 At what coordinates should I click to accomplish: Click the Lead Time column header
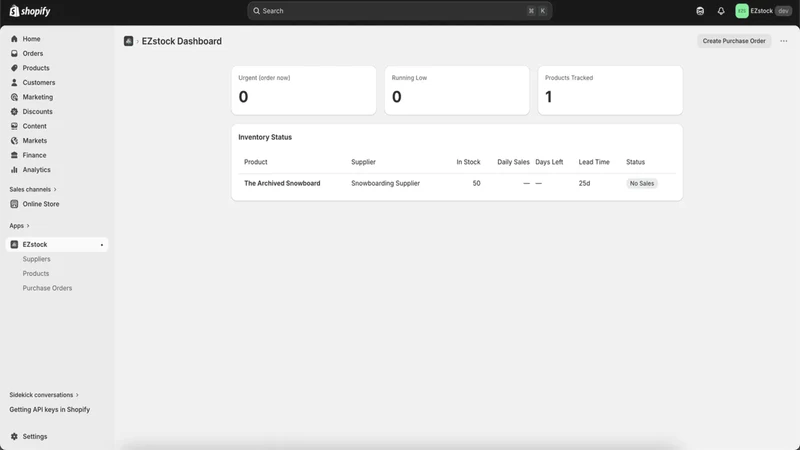594,162
